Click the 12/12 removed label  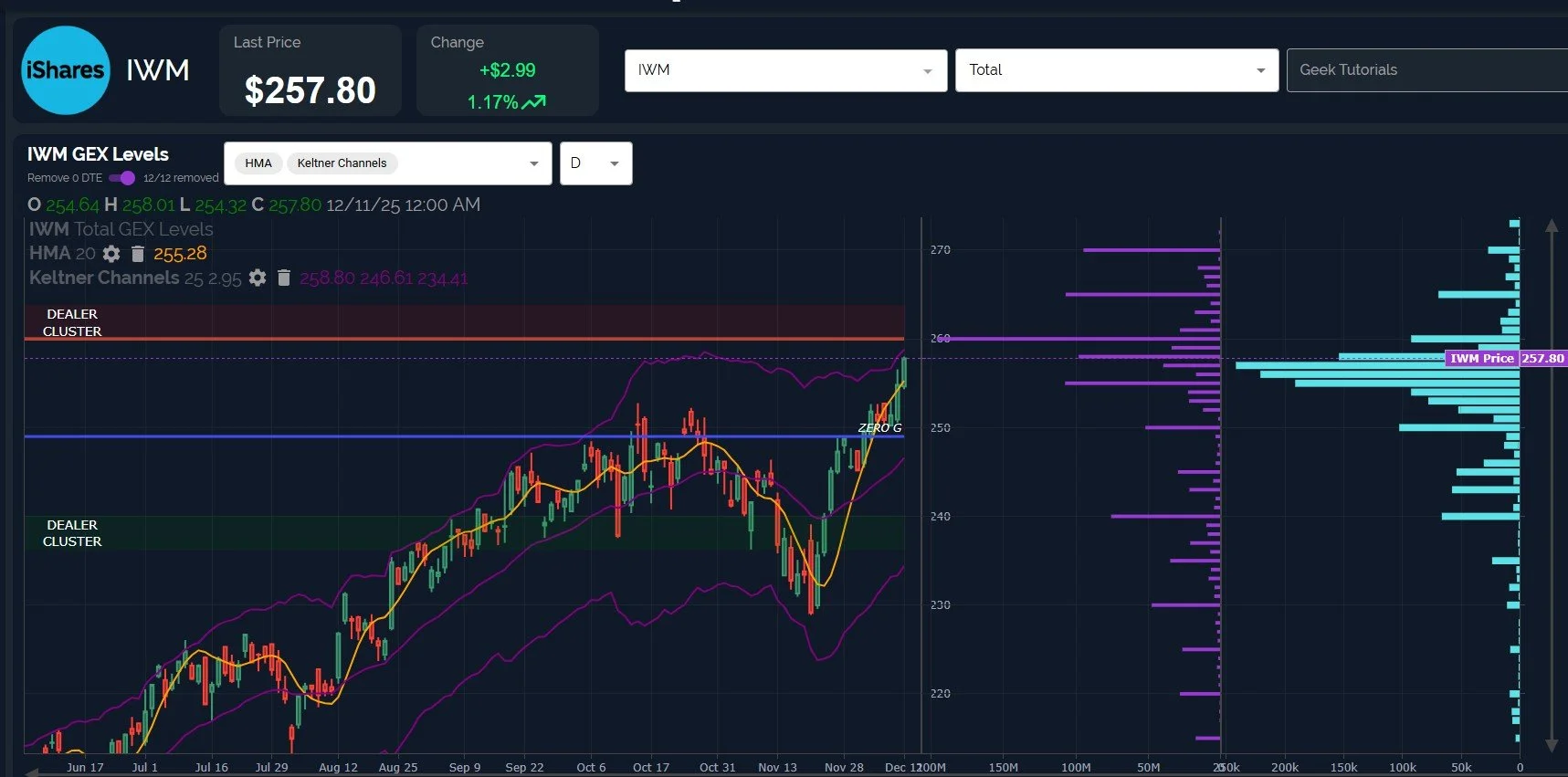tap(181, 178)
